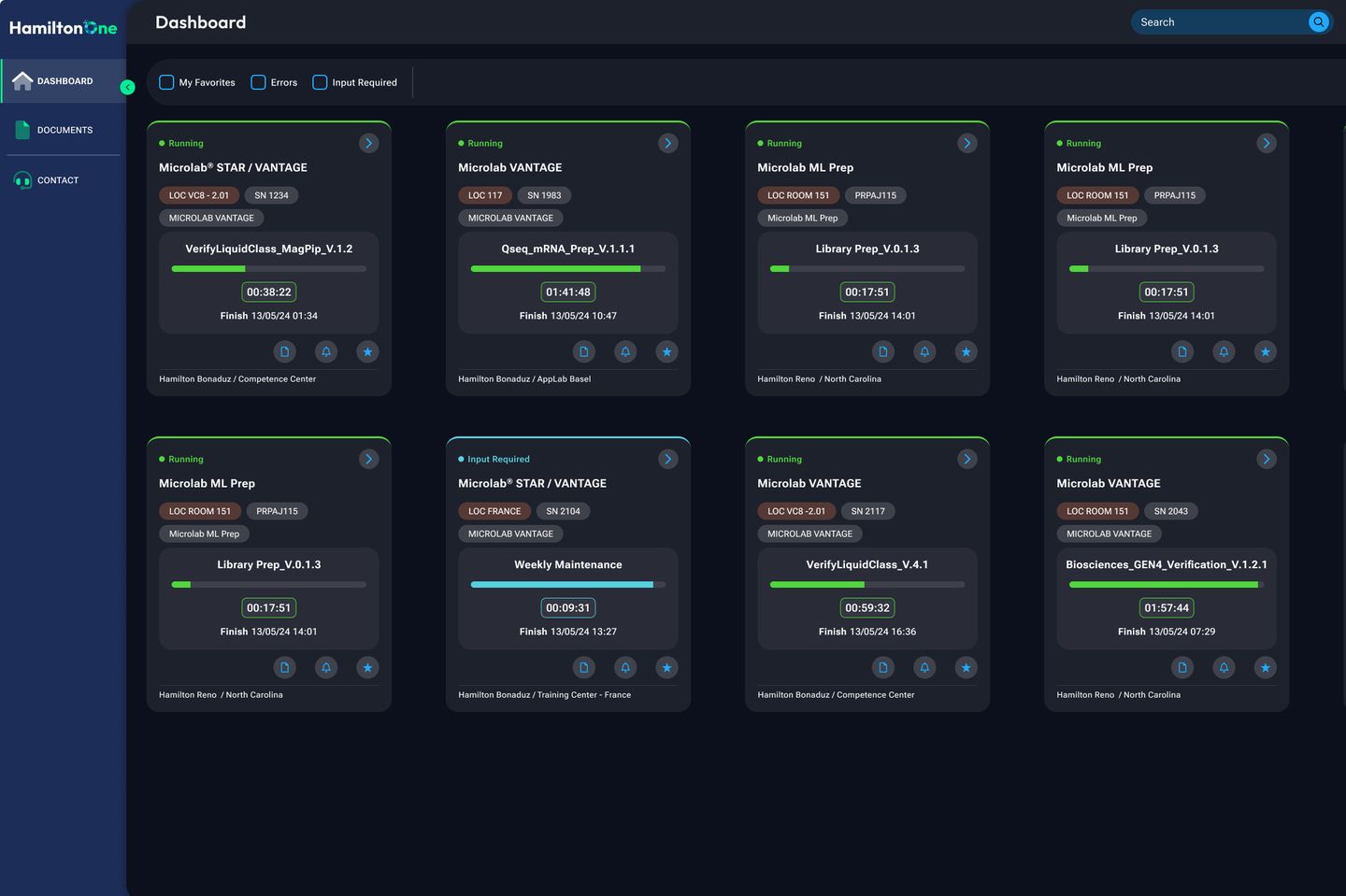Expand details chevron on SN 1234 card

tap(369, 143)
